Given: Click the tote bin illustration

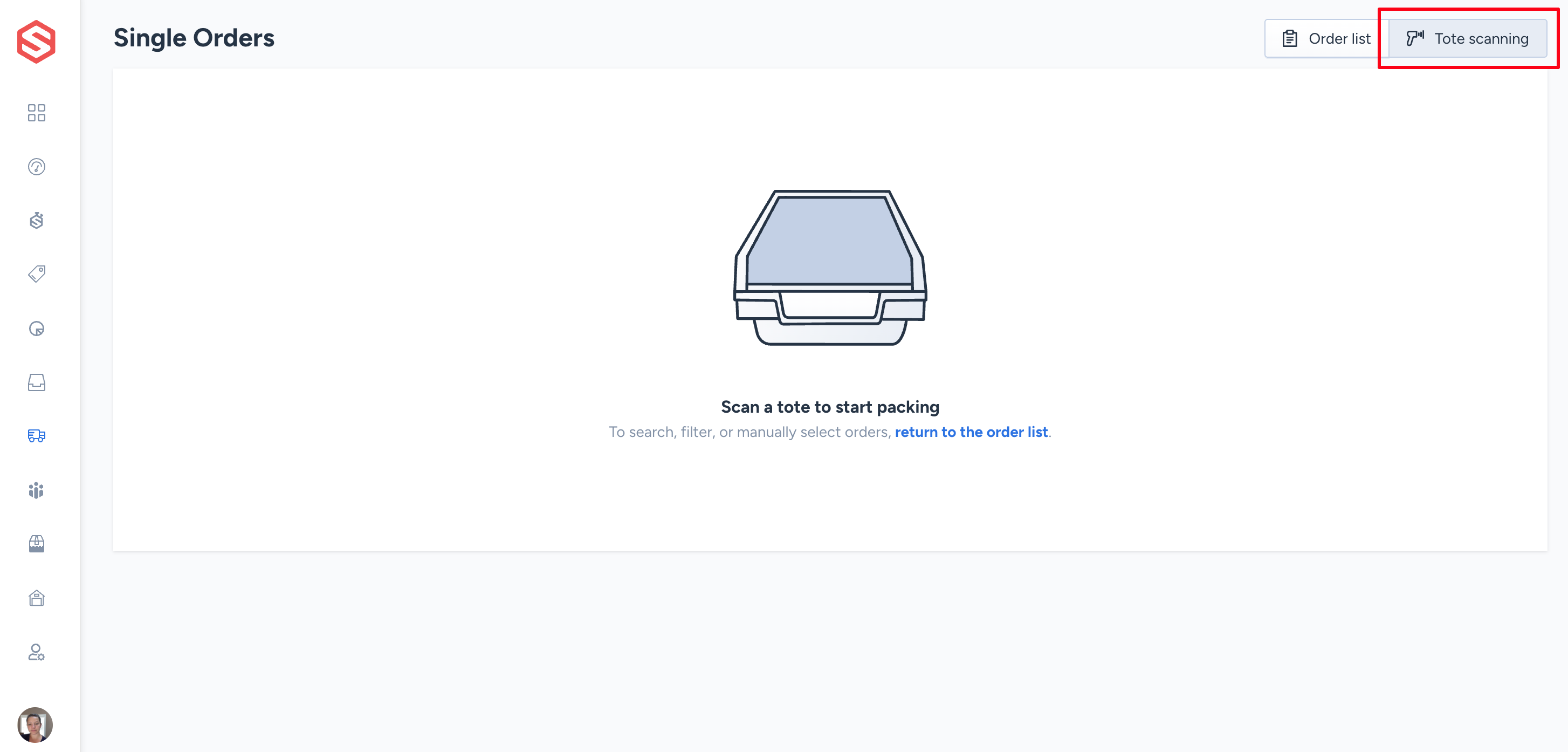Looking at the screenshot, I should [x=830, y=268].
